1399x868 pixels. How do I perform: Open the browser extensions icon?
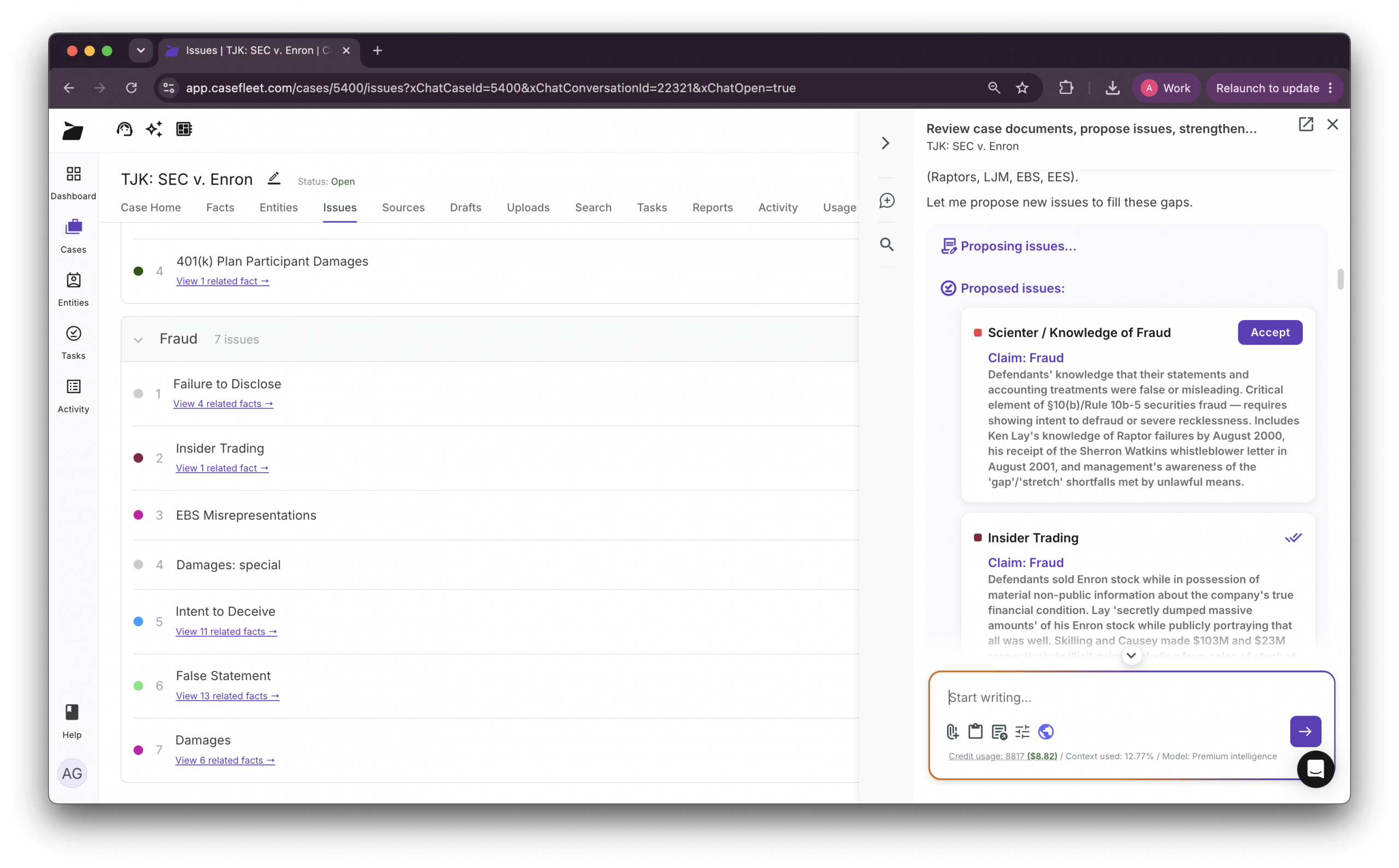[1066, 88]
